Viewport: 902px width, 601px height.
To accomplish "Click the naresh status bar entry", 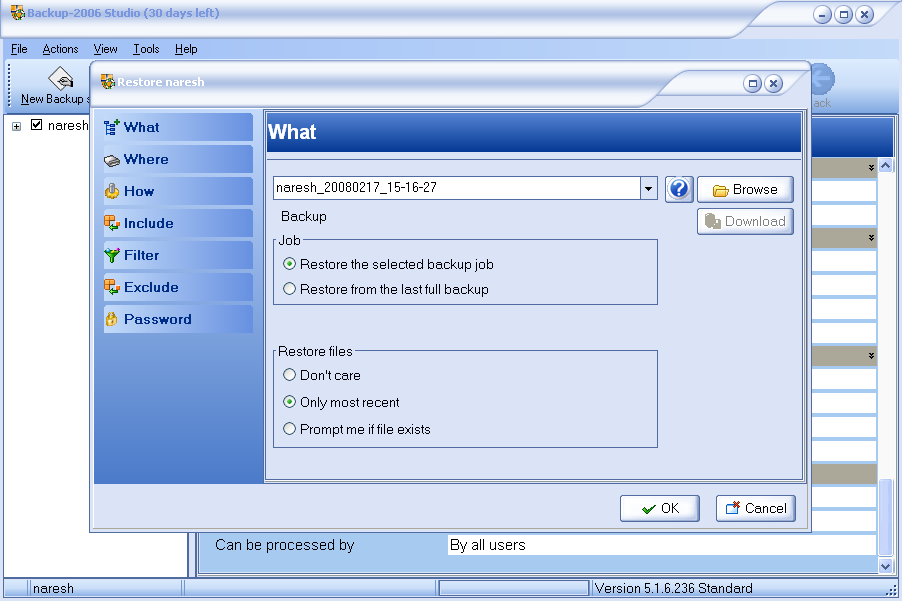I will (53, 588).
